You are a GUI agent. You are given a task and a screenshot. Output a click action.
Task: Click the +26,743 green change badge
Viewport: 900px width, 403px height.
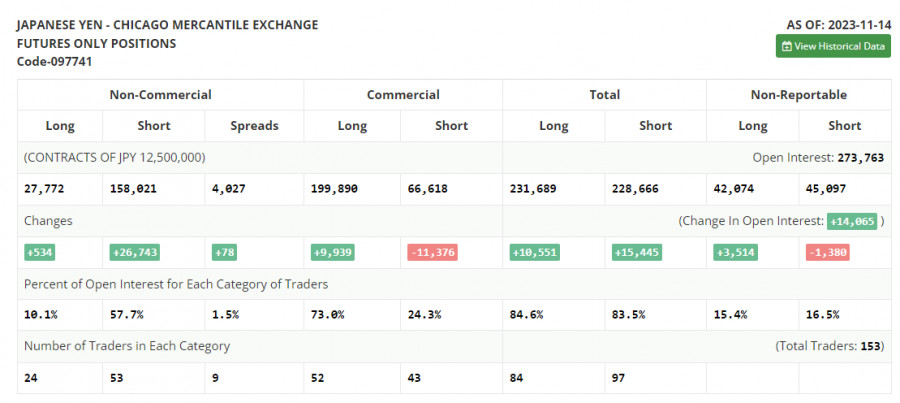(x=134, y=252)
